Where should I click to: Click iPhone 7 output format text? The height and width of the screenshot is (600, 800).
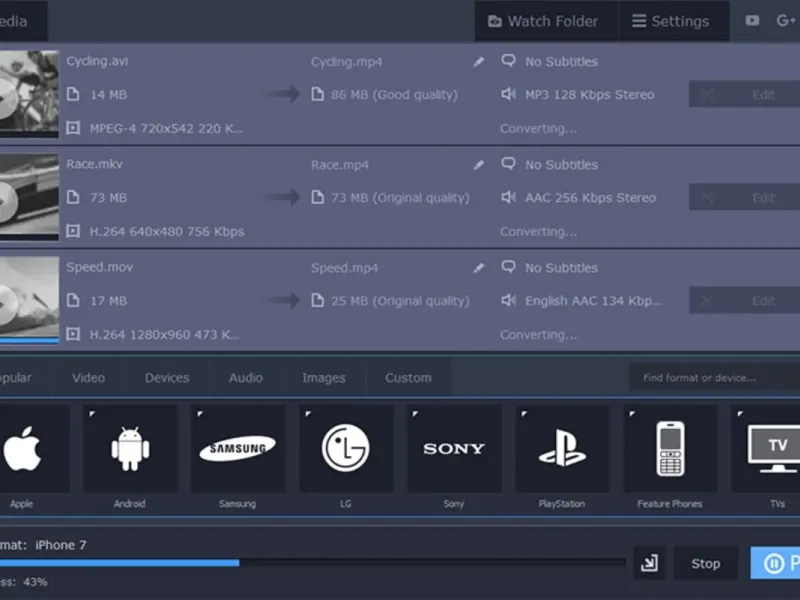[x=61, y=545]
